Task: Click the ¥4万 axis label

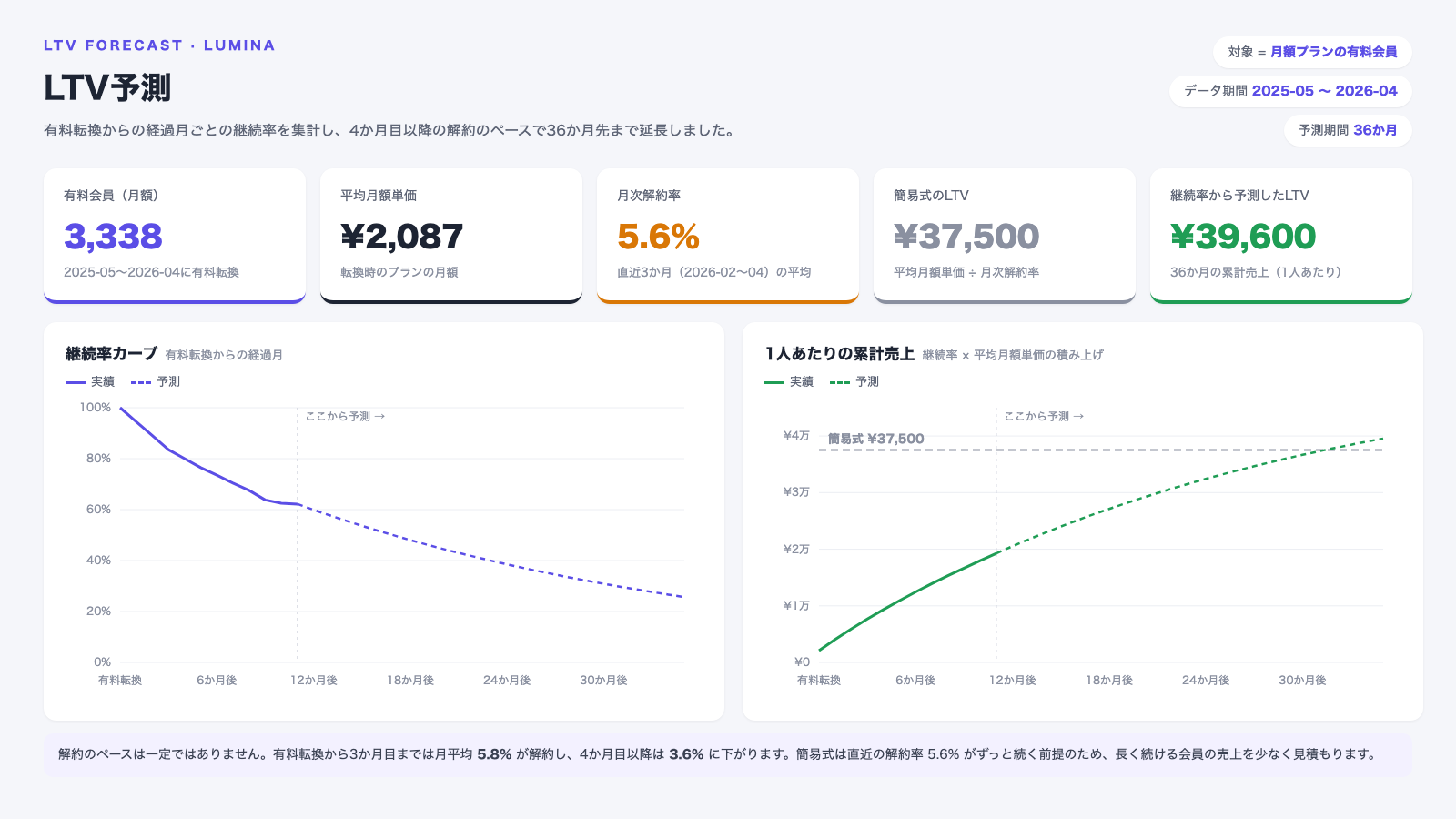Action: 796,435
